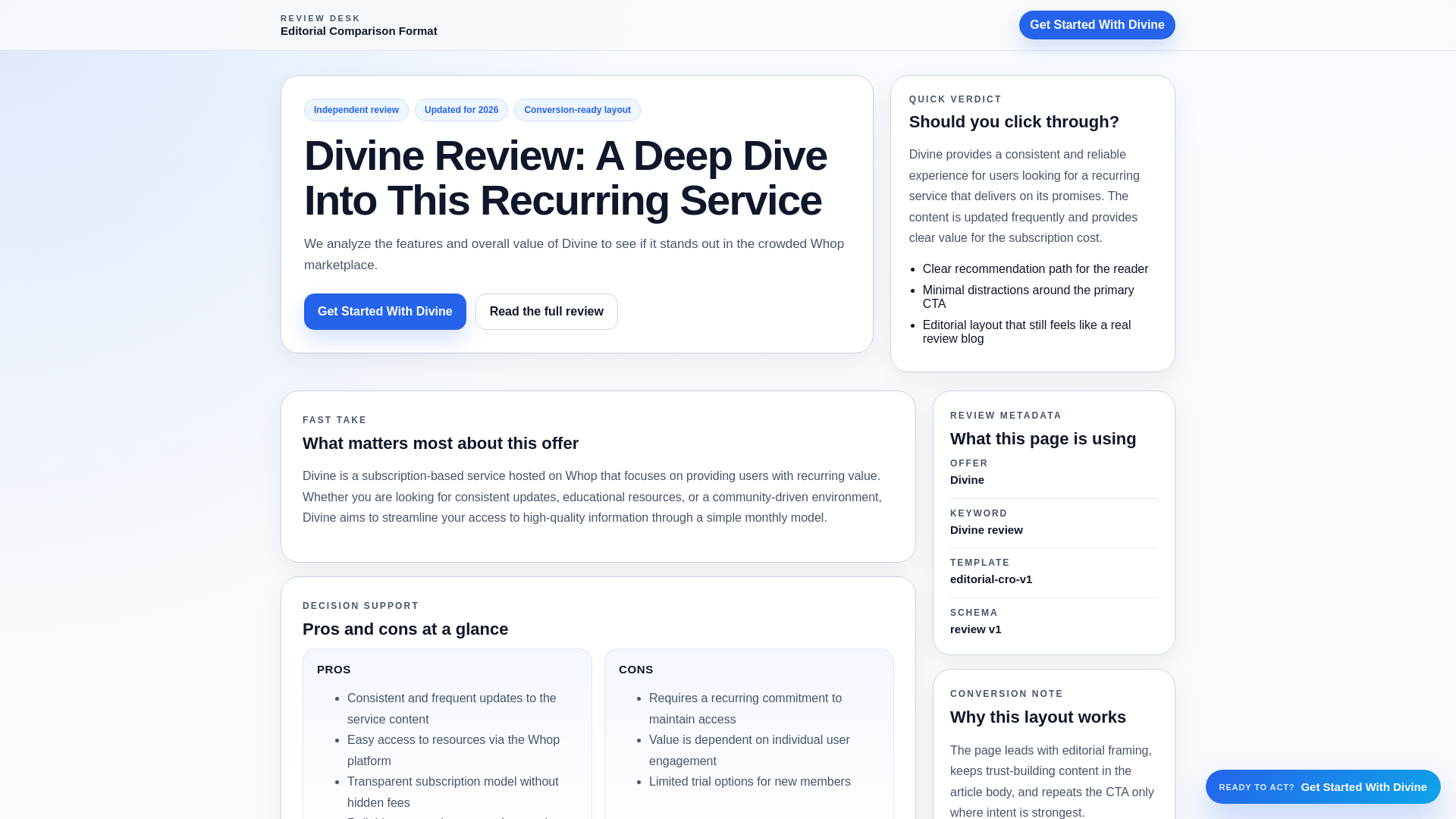Click the Should you click through? heading
The height and width of the screenshot is (819, 1456).
point(1014,122)
